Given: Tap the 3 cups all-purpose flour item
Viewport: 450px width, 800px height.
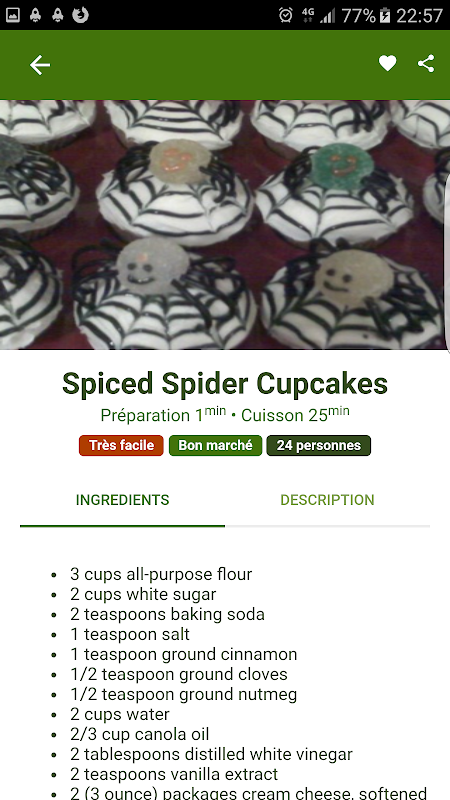Looking at the screenshot, I should click(x=161, y=574).
